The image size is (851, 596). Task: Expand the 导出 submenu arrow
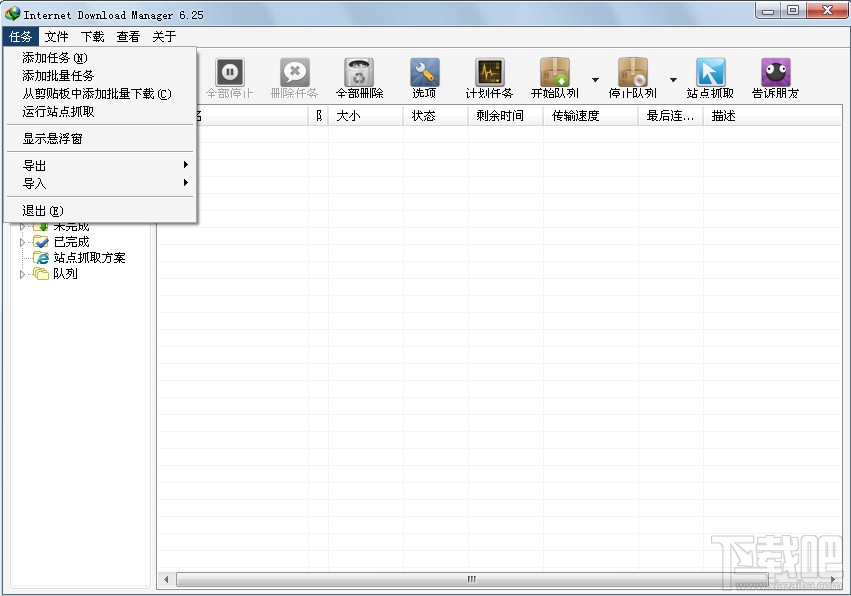point(186,164)
